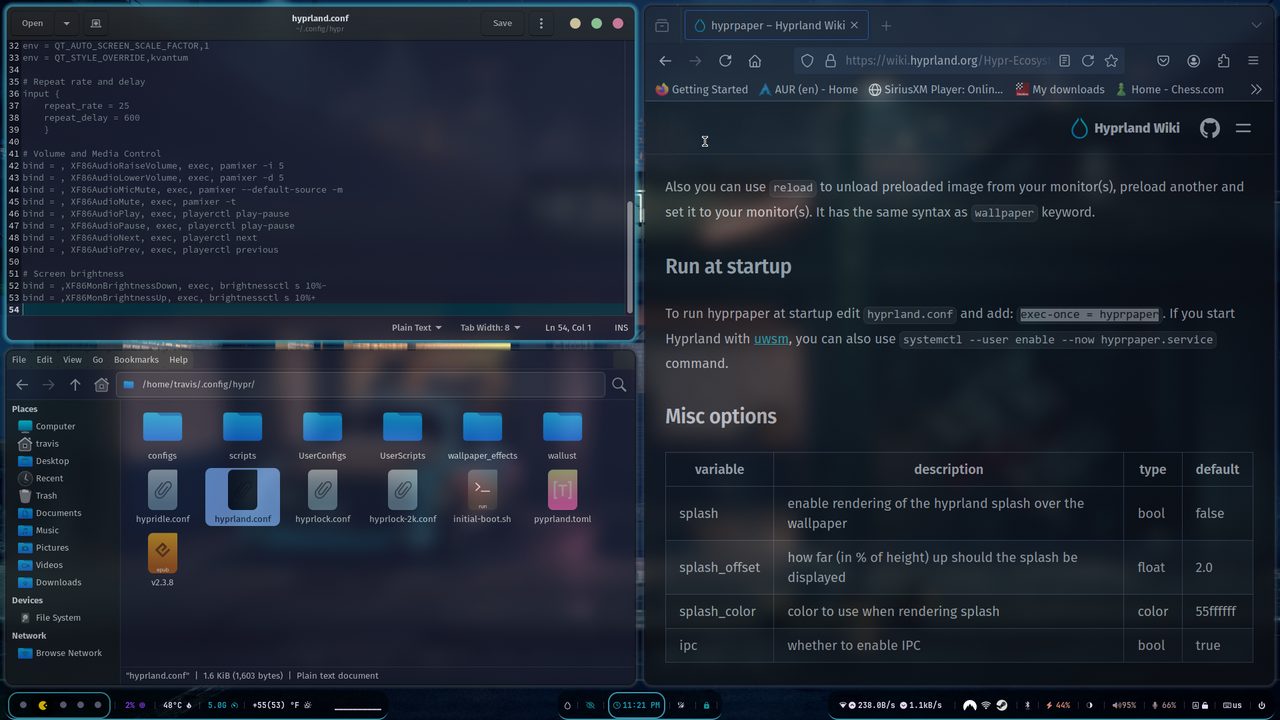The width and height of the screenshot is (1280, 720).
Task: Open tracking protection shield in URL bar
Action: (807, 61)
